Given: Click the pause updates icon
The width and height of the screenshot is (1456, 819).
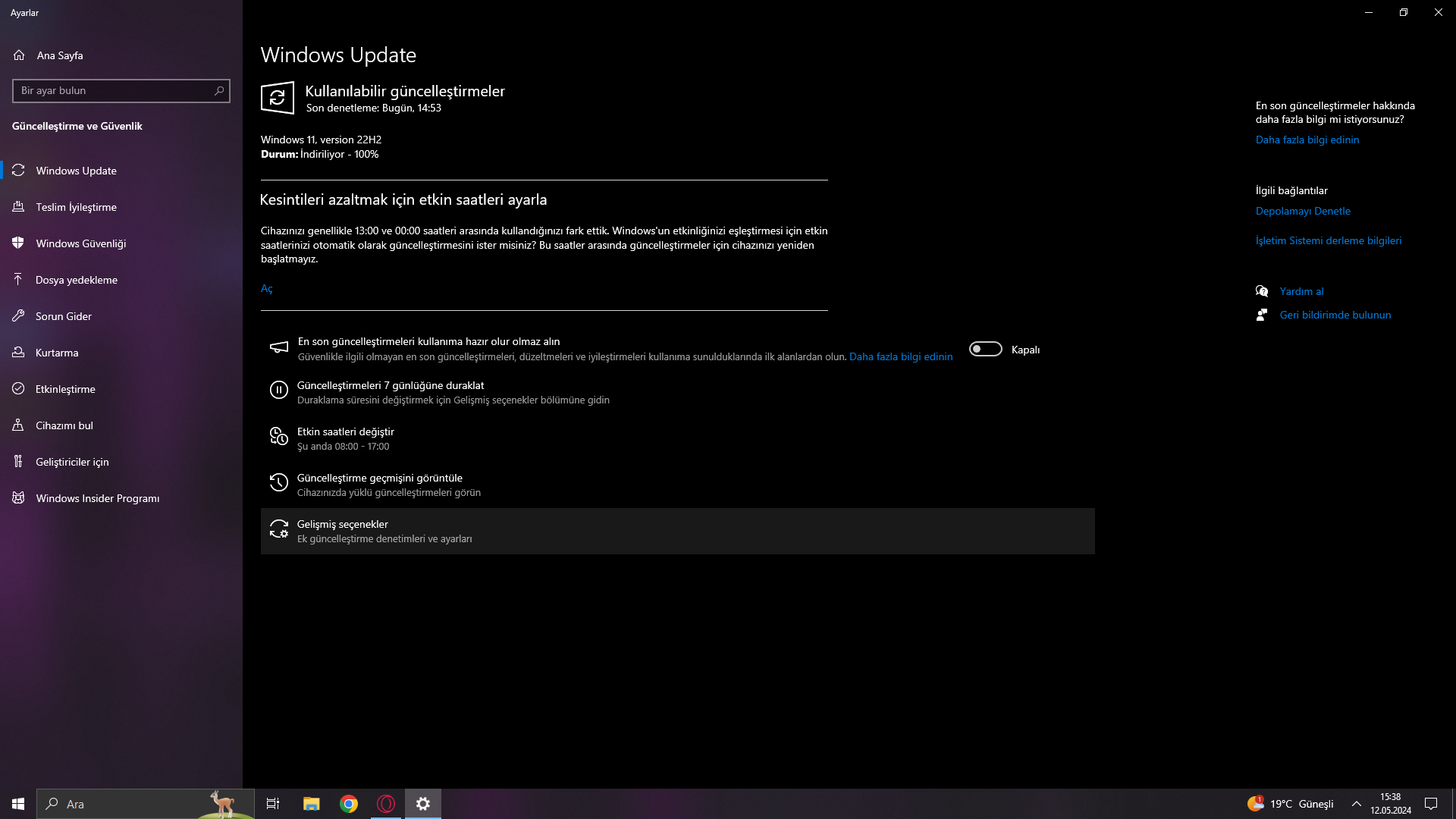Looking at the screenshot, I should [x=278, y=391].
